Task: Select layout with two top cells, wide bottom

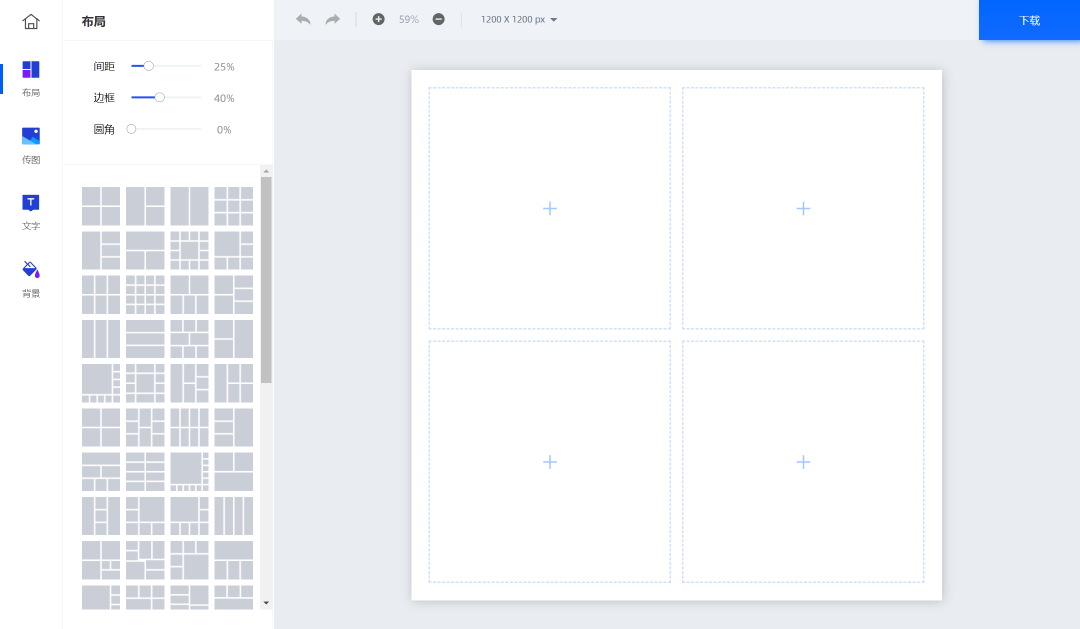Action: [x=233, y=471]
